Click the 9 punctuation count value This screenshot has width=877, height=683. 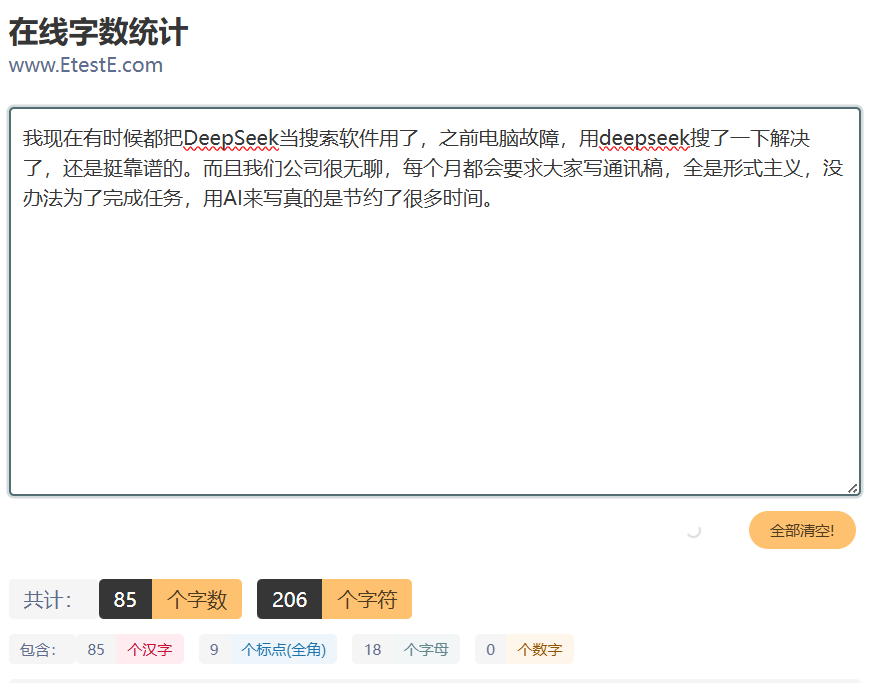click(x=214, y=649)
